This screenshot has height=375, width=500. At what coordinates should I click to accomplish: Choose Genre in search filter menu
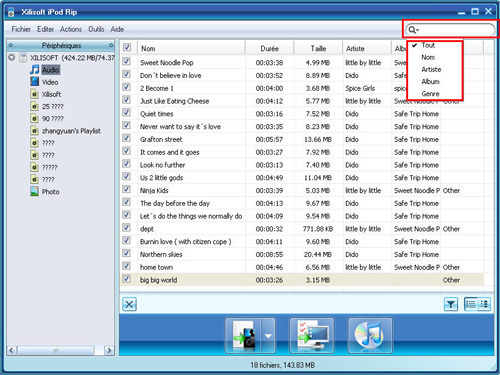(435, 94)
